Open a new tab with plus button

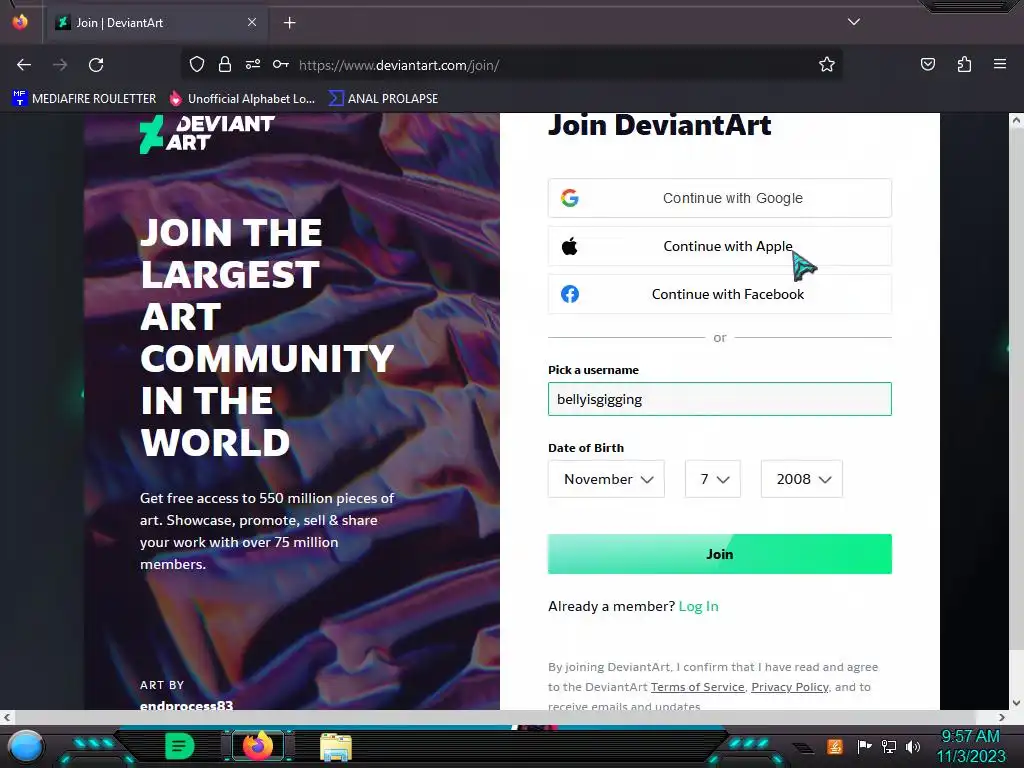289,23
